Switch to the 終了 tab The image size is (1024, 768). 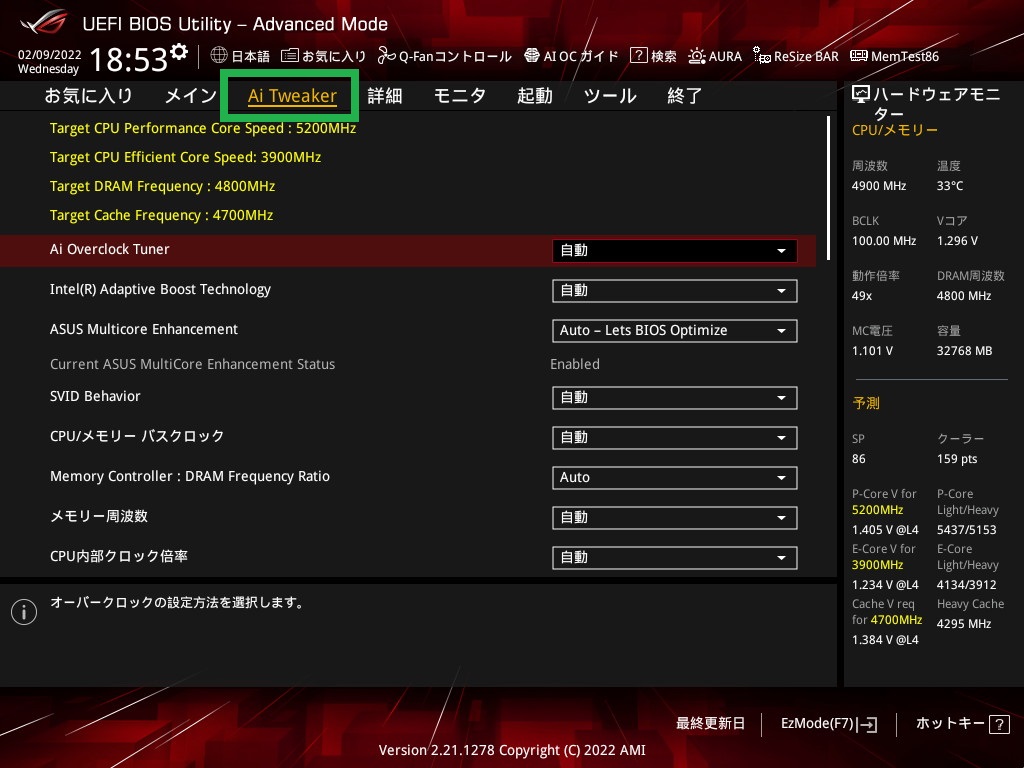click(x=684, y=96)
